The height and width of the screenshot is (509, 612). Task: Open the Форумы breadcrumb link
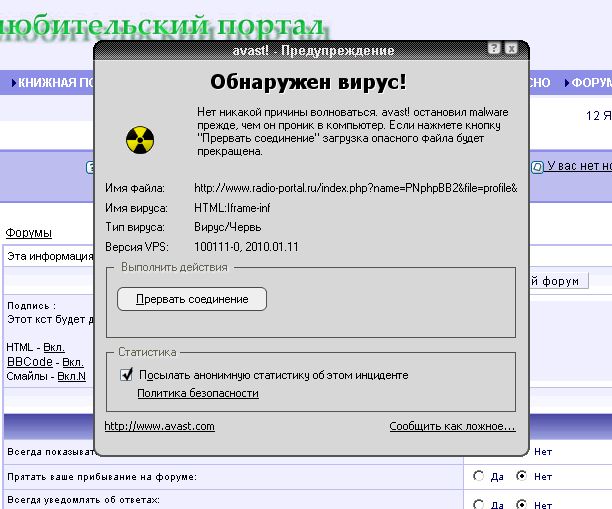point(28,233)
